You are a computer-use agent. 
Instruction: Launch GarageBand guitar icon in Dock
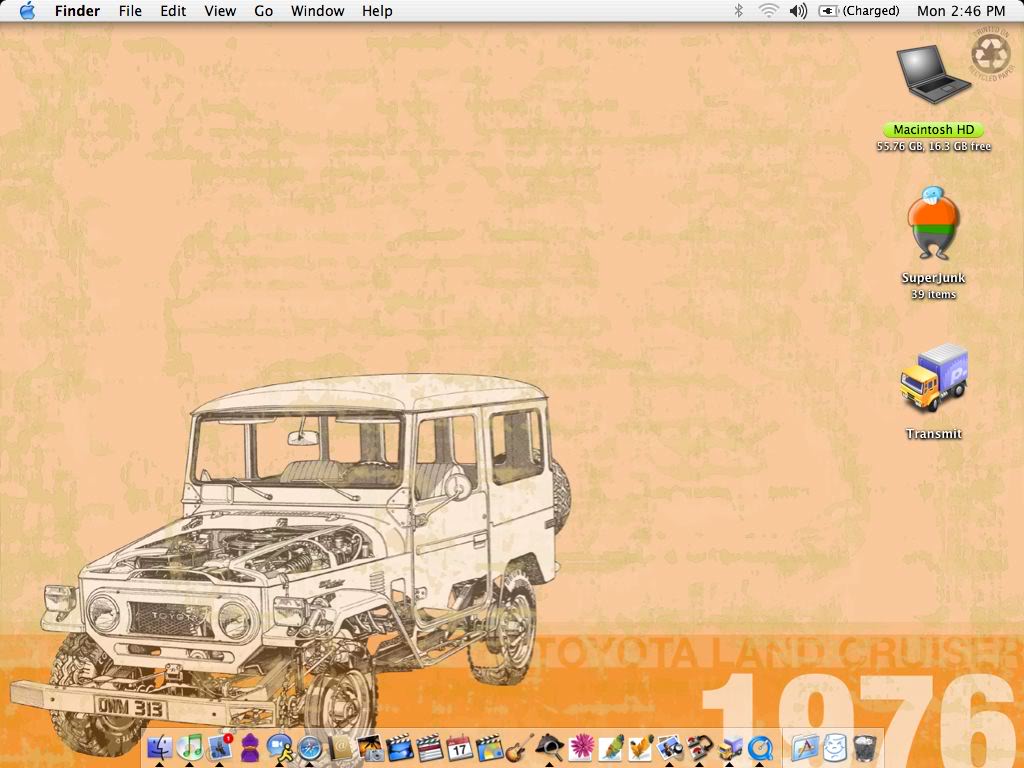pyautogui.click(x=520, y=747)
